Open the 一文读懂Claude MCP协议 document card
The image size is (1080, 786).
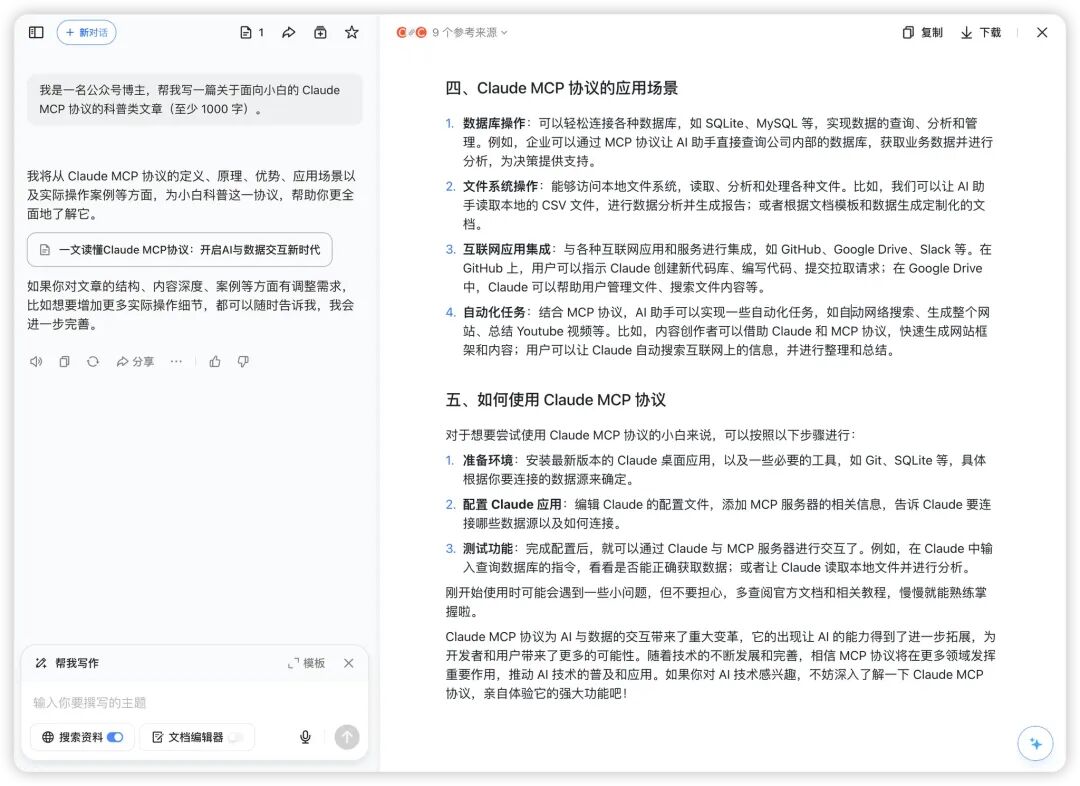tap(180, 249)
